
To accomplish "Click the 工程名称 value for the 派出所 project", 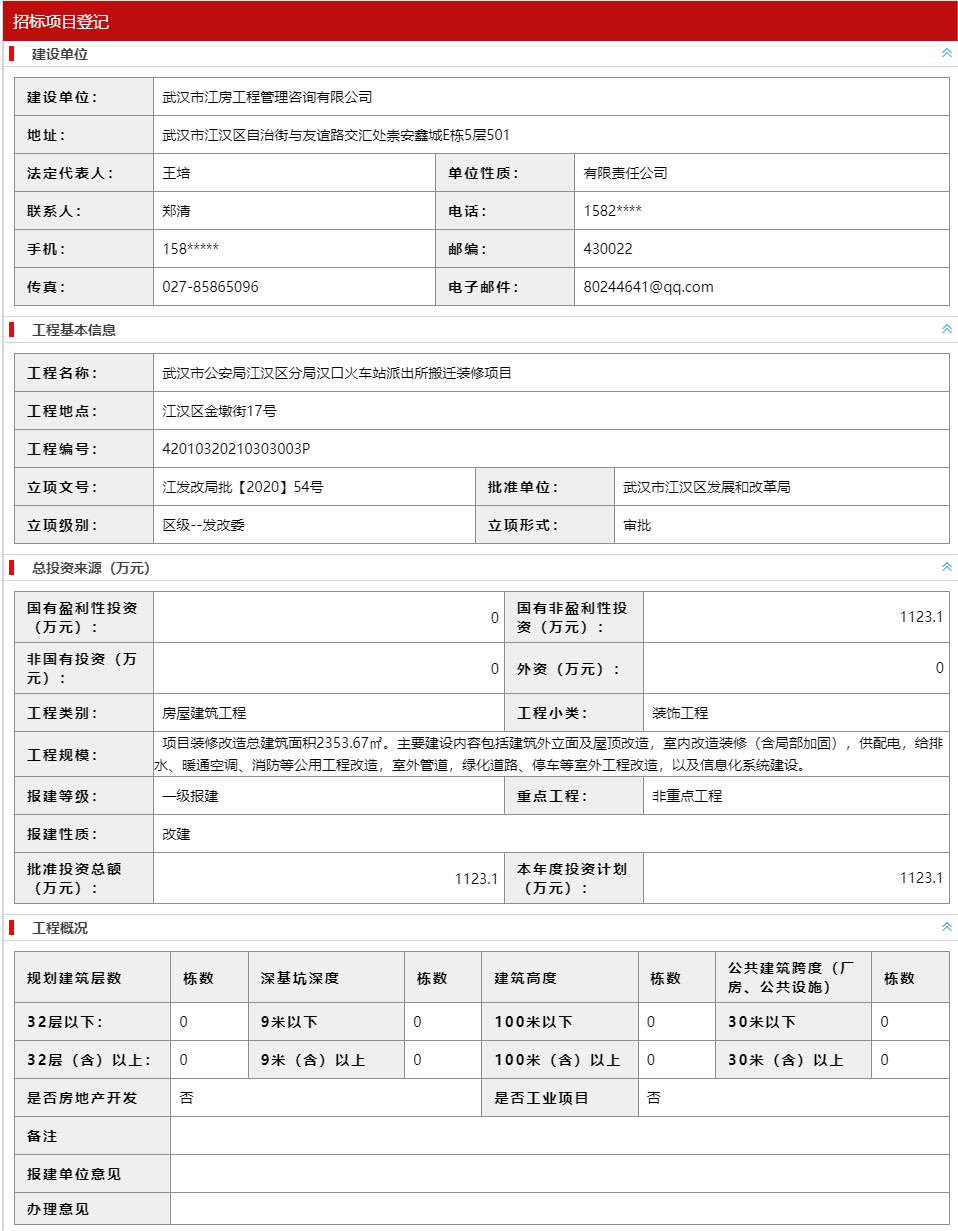I will click(337, 373).
